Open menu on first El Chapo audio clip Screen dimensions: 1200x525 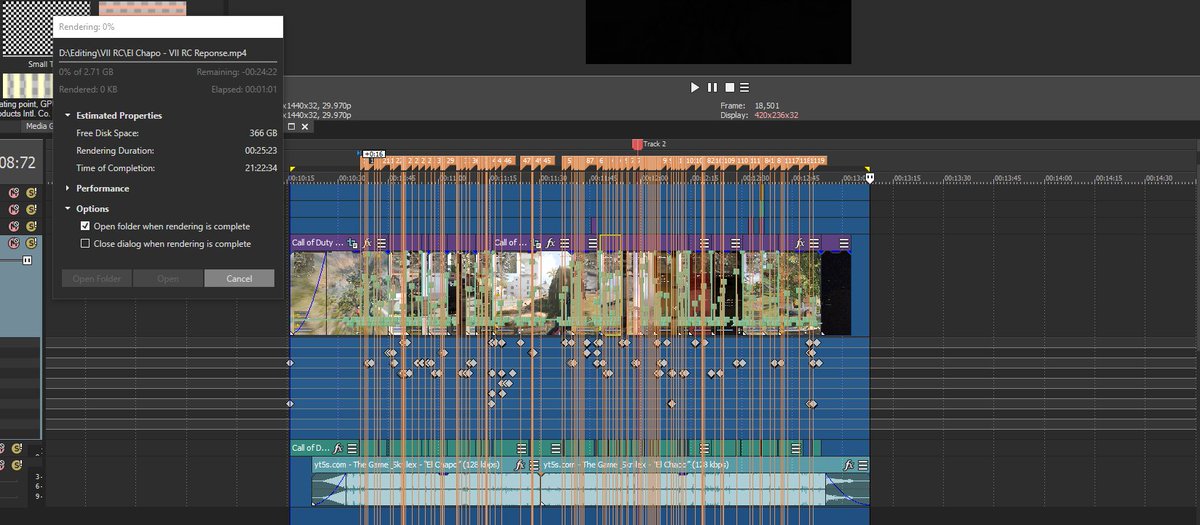tap(534, 465)
